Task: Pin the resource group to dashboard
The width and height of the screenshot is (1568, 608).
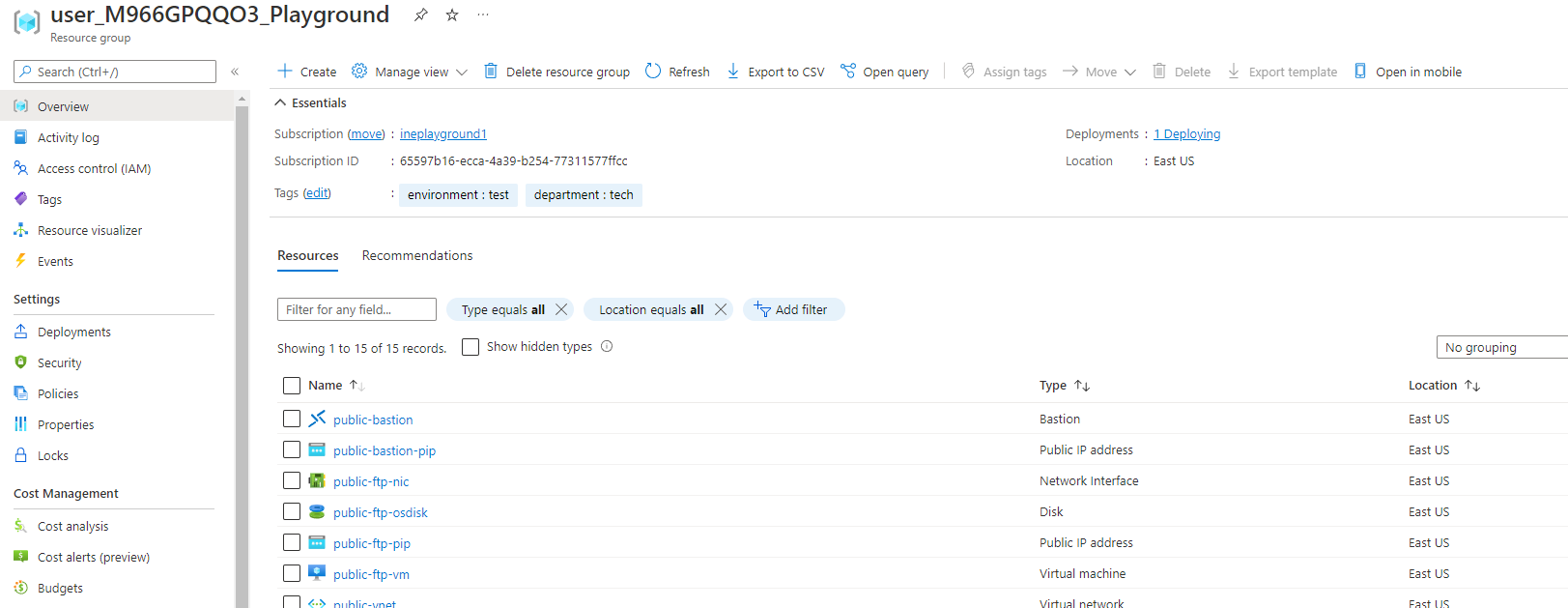Action: tap(420, 14)
